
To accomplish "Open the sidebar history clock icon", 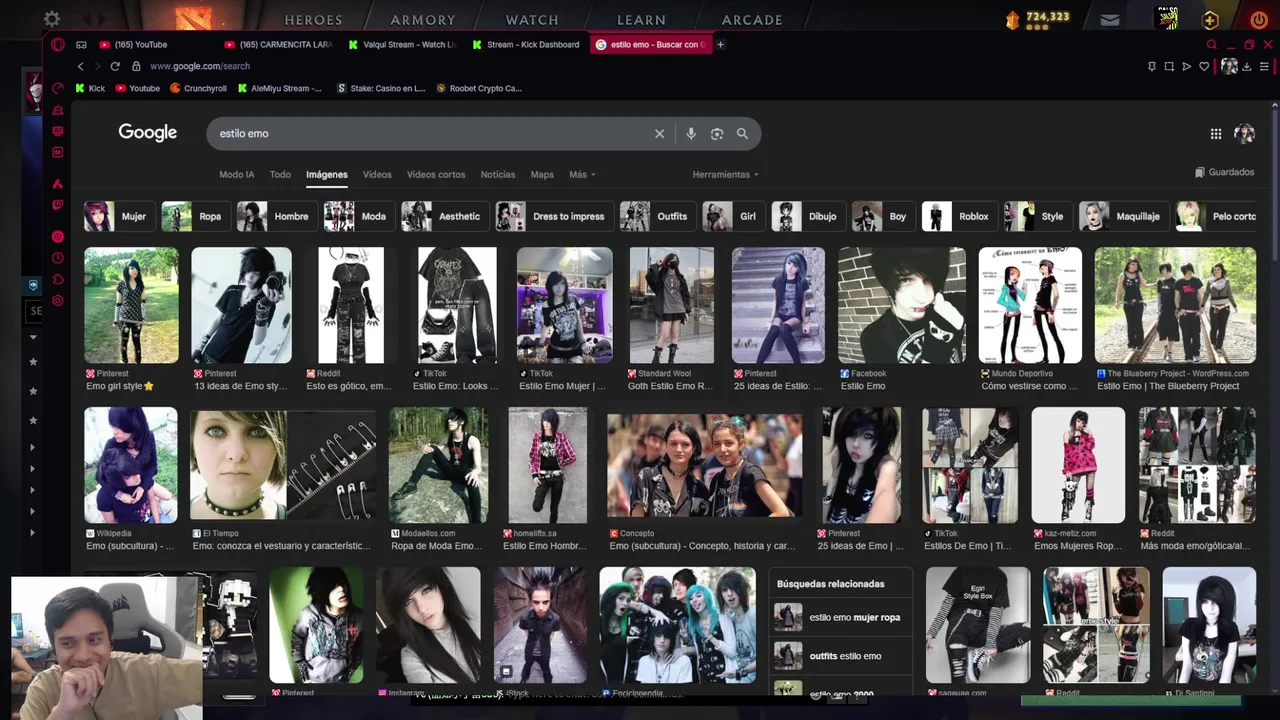I will [x=58, y=258].
